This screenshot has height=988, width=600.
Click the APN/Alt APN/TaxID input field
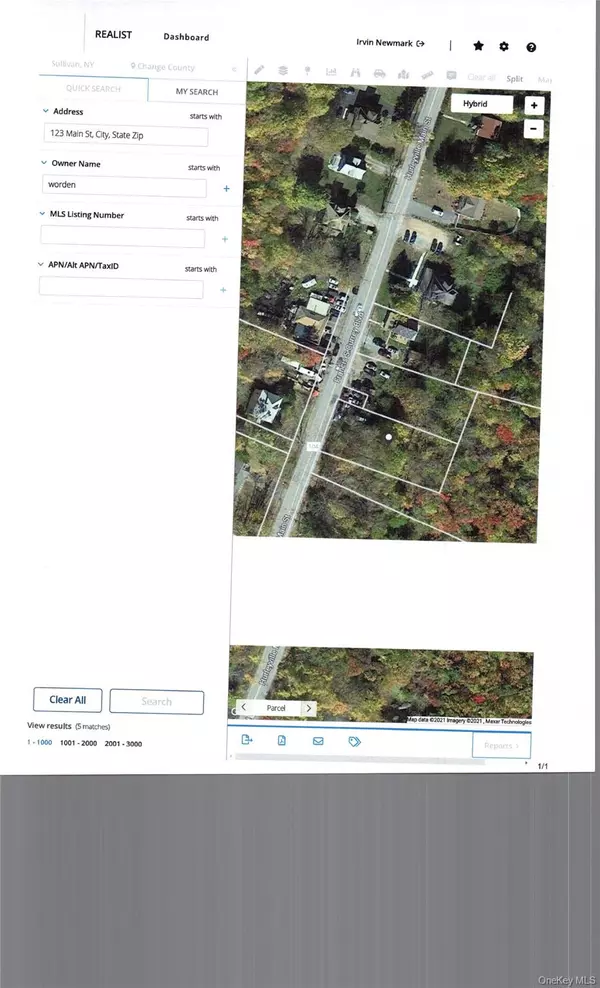click(121, 288)
